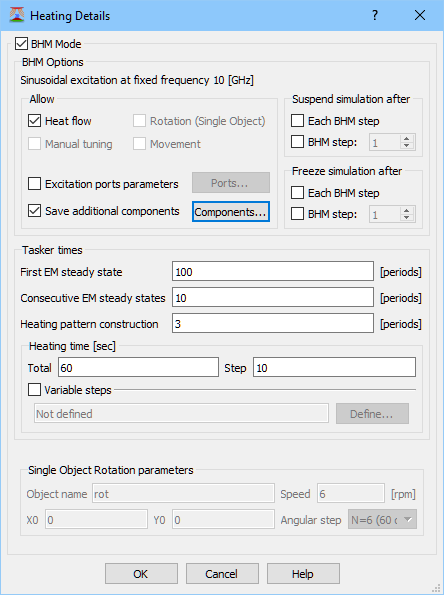Click the Total heating time field

click(x=139, y=368)
